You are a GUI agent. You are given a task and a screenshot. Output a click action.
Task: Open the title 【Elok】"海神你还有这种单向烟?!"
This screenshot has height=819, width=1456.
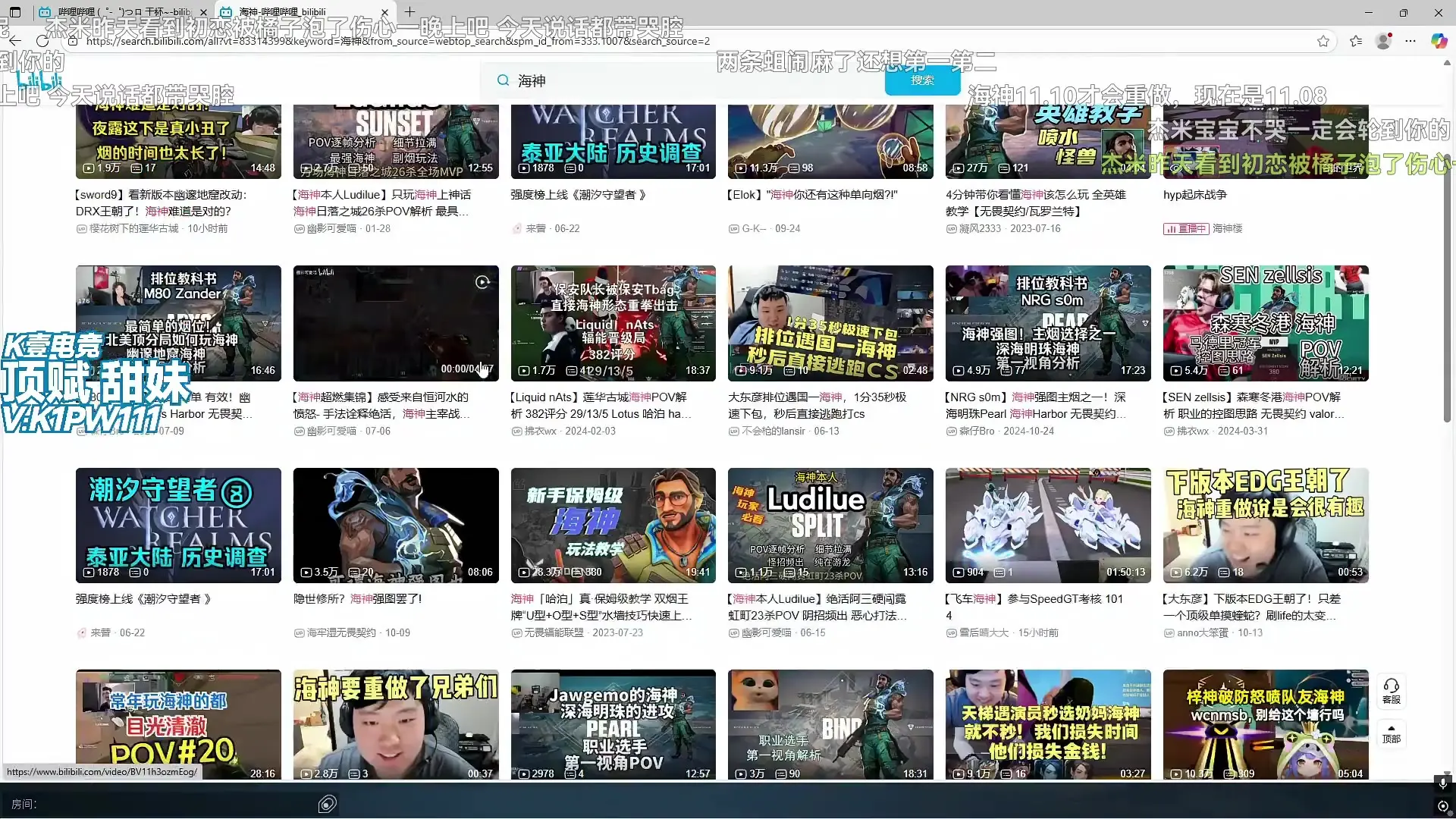(812, 195)
